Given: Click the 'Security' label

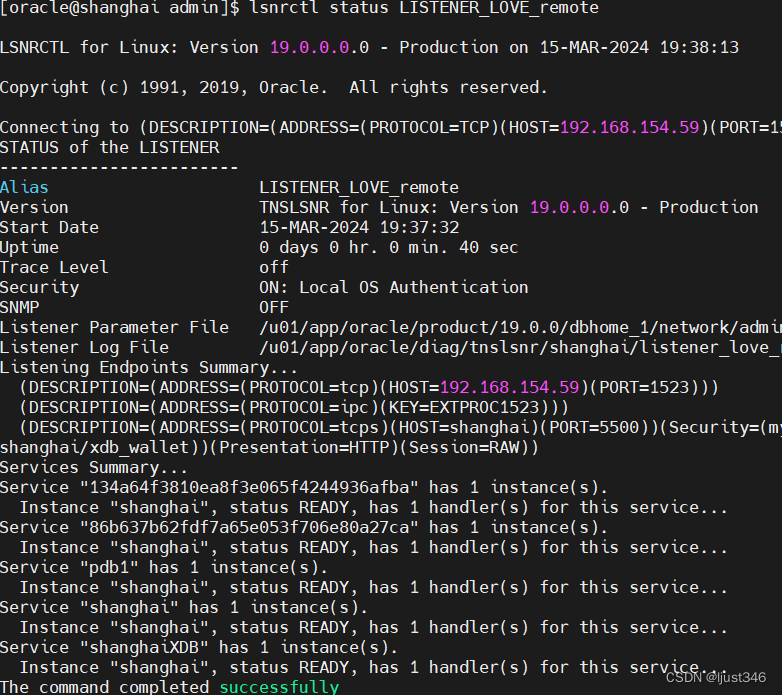Looking at the screenshot, I should click(x=39, y=288).
